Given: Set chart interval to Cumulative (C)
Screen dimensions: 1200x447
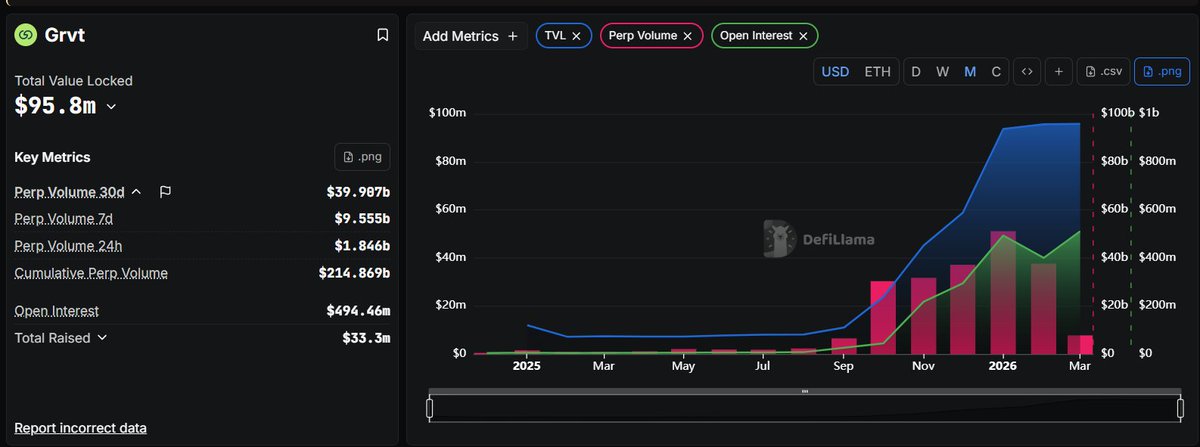Looking at the screenshot, I should pyautogui.click(x=996, y=72).
